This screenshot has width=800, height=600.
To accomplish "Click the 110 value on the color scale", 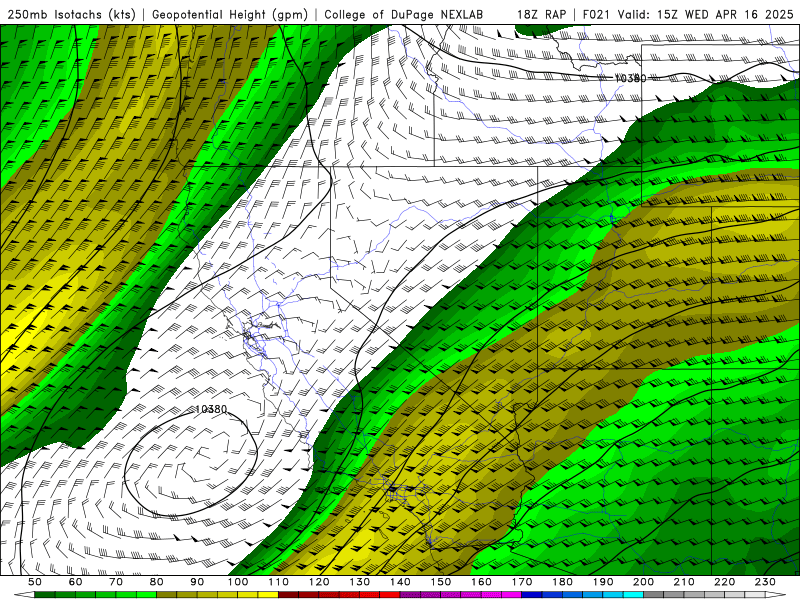I will tap(279, 582).
